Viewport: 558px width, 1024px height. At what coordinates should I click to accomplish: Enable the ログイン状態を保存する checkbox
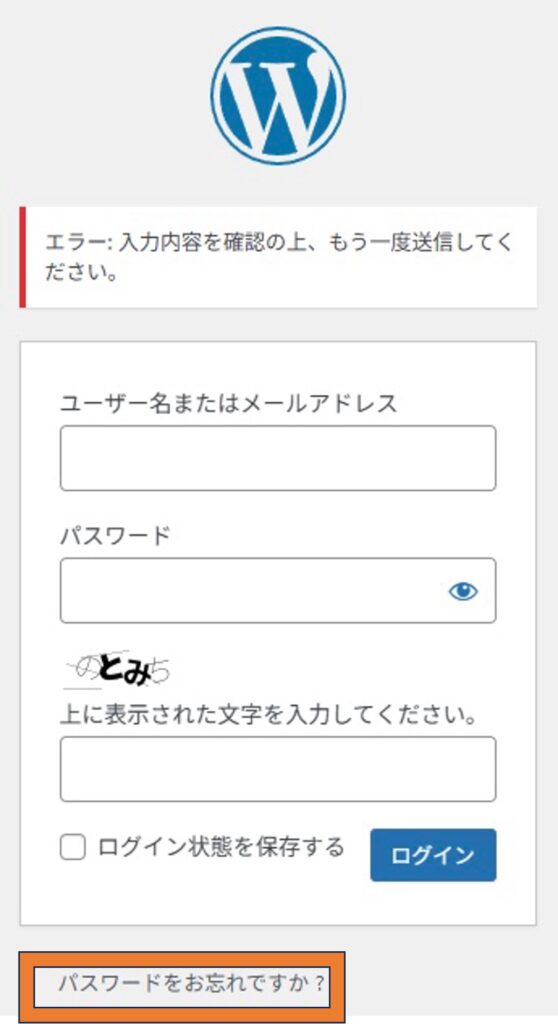click(73, 848)
